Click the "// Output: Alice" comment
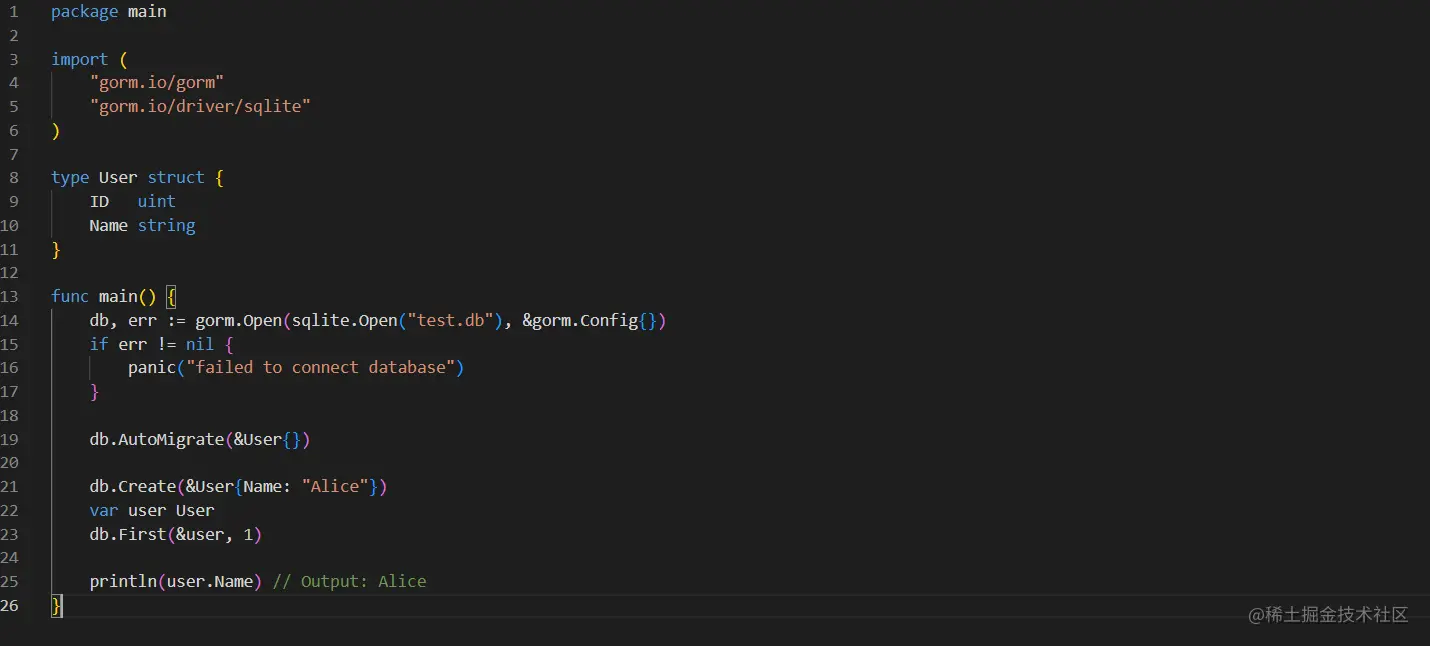 [350, 581]
